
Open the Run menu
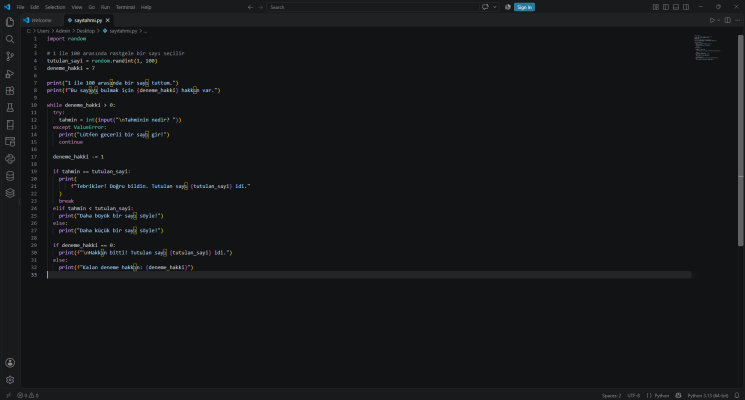click(105, 7)
